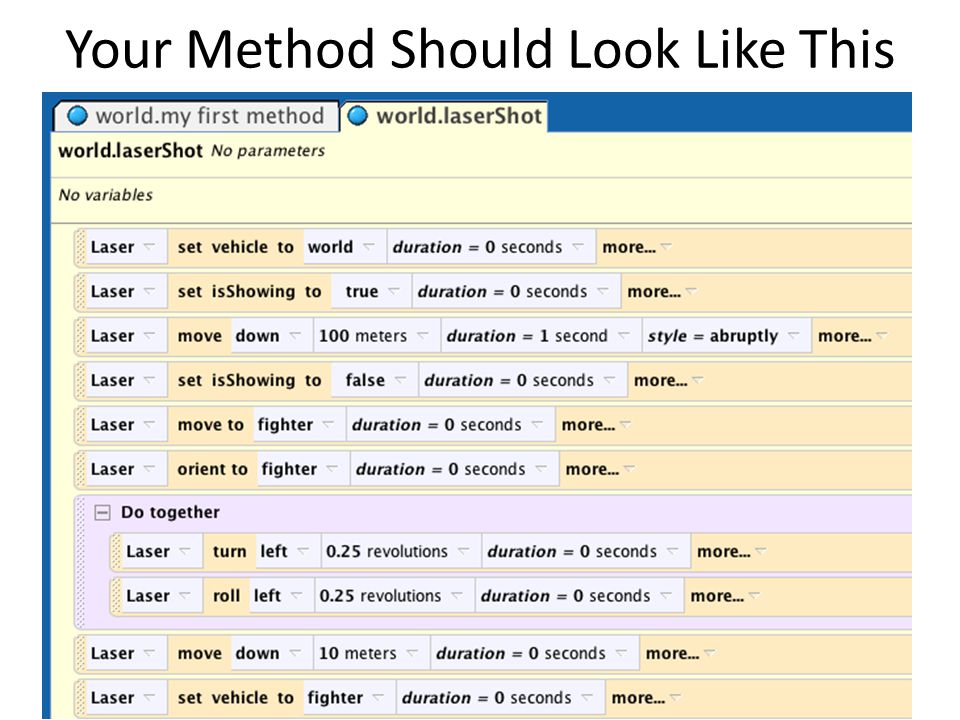Screen dimensions: 960x720
Task: Click more... in move down 100 meters row
Action: (853, 336)
